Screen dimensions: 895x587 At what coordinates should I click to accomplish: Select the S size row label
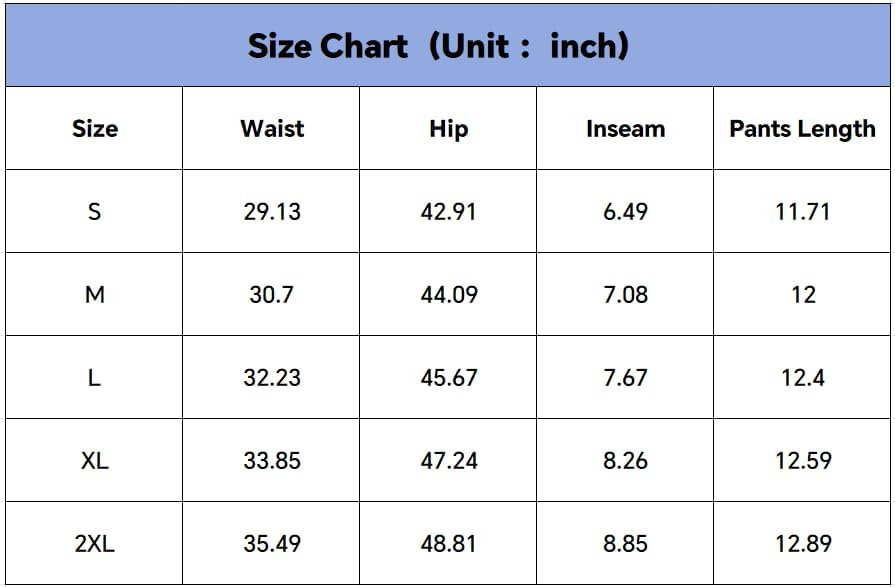point(95,212)
